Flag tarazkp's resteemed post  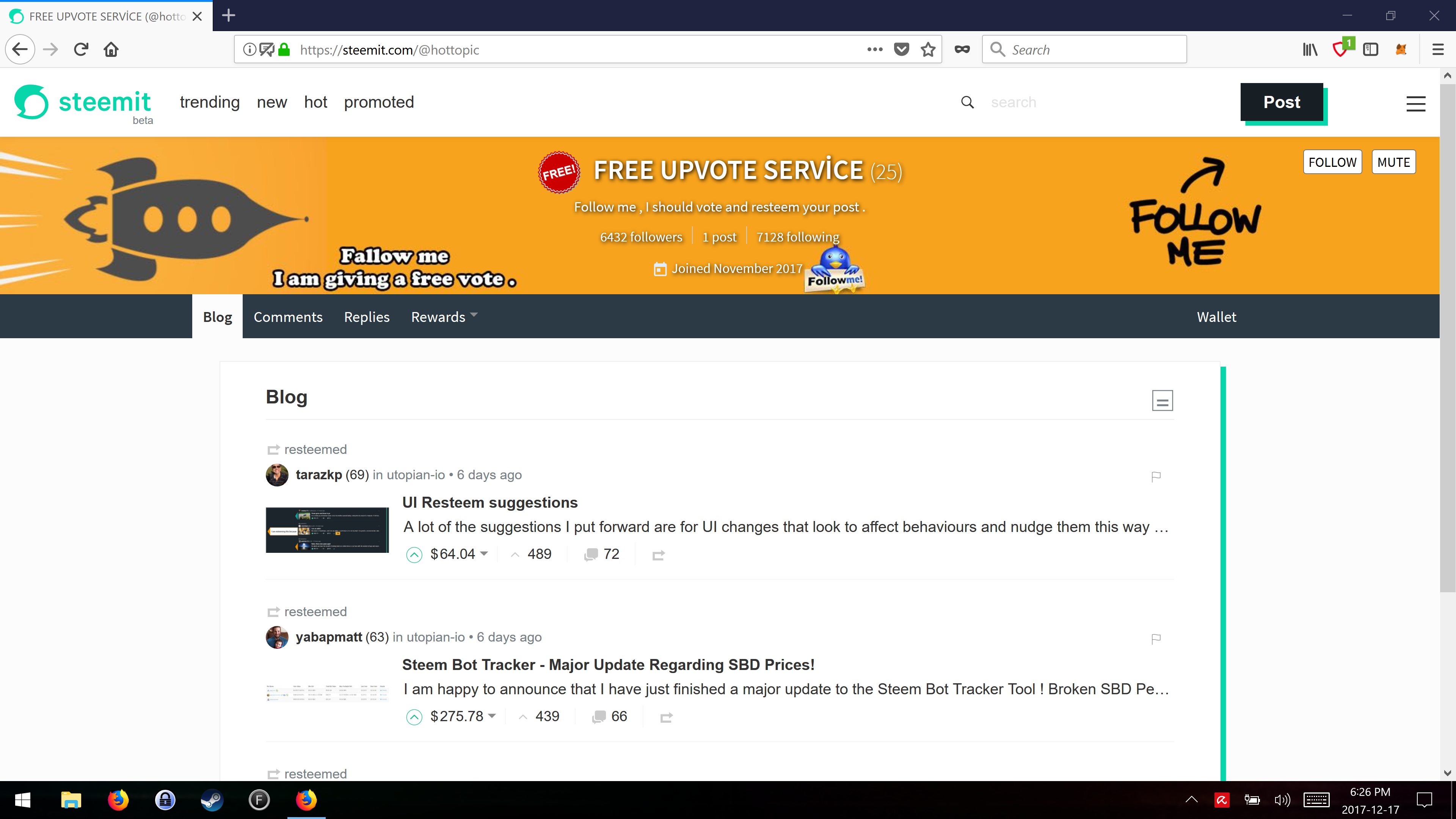[x=1156, y=477]
